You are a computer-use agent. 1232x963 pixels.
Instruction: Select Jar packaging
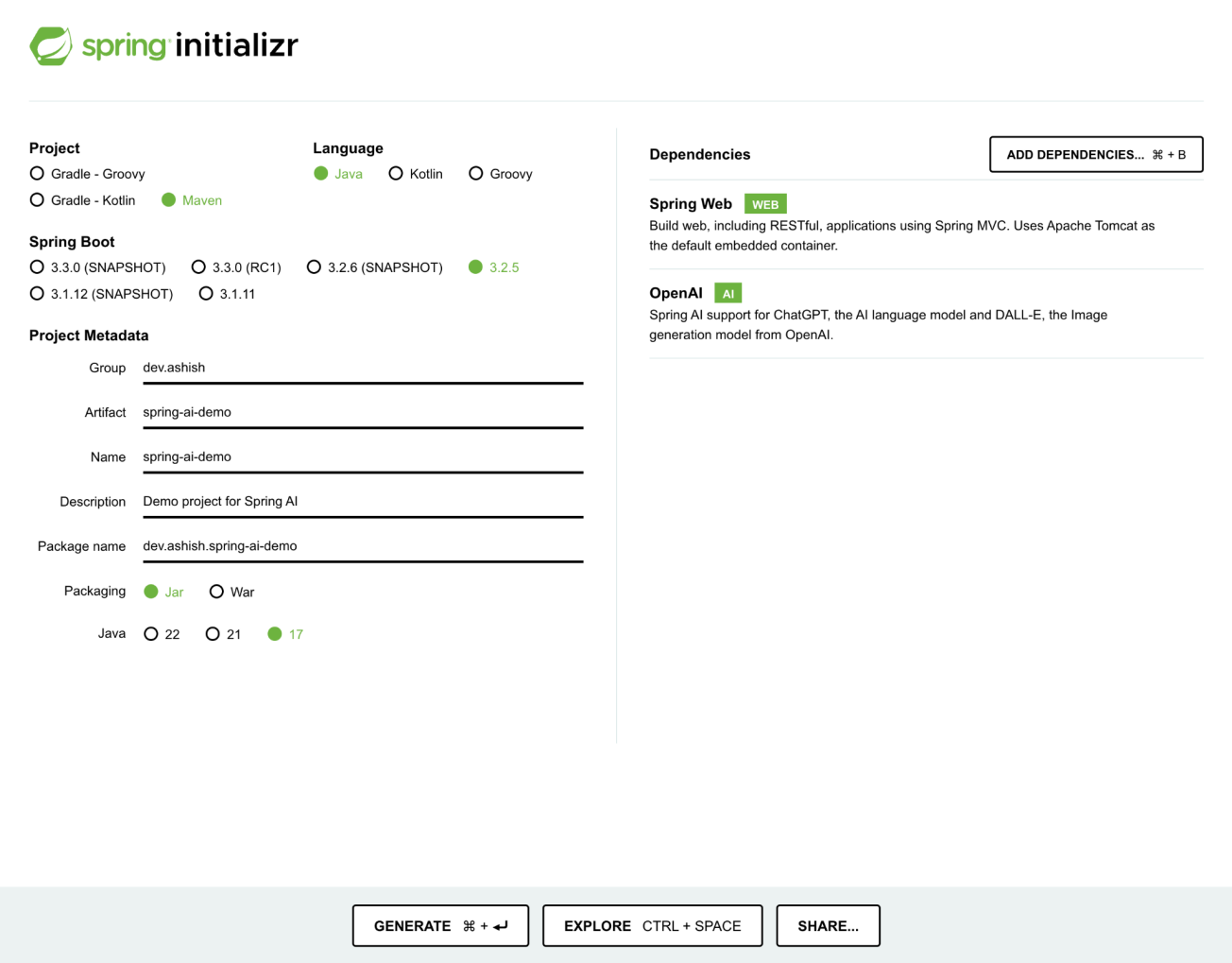point(163,592)
